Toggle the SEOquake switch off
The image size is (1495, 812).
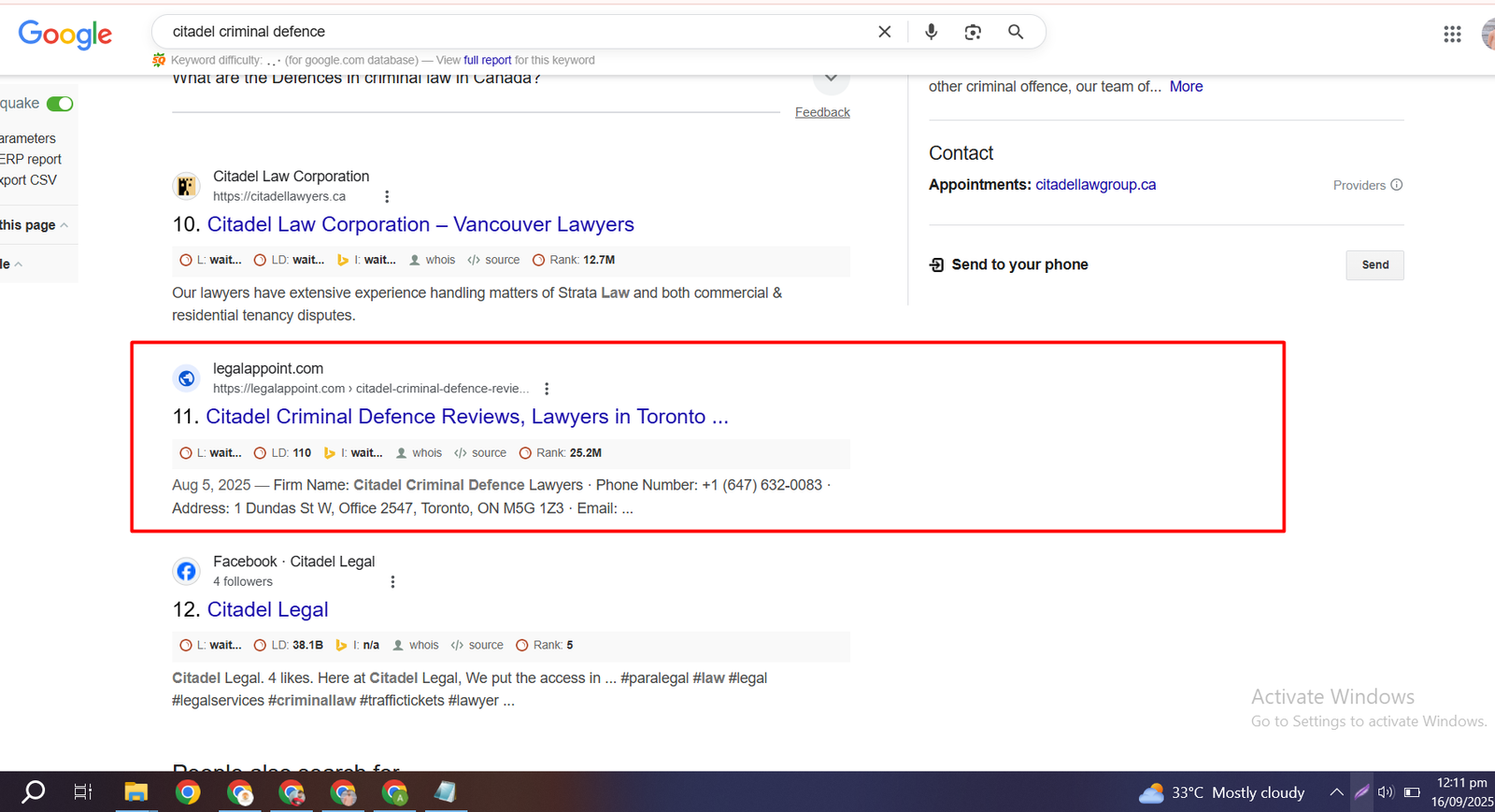click(60, 104)
